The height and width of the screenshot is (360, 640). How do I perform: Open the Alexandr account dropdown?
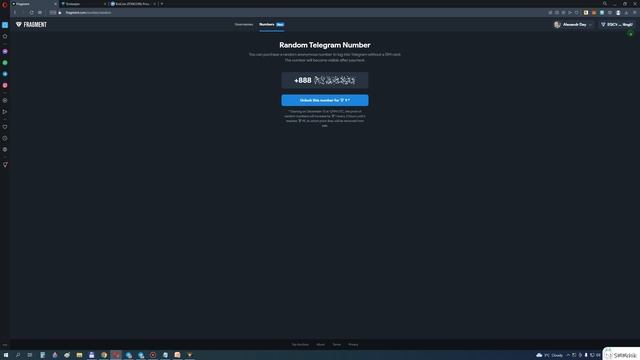pos(573,25)
